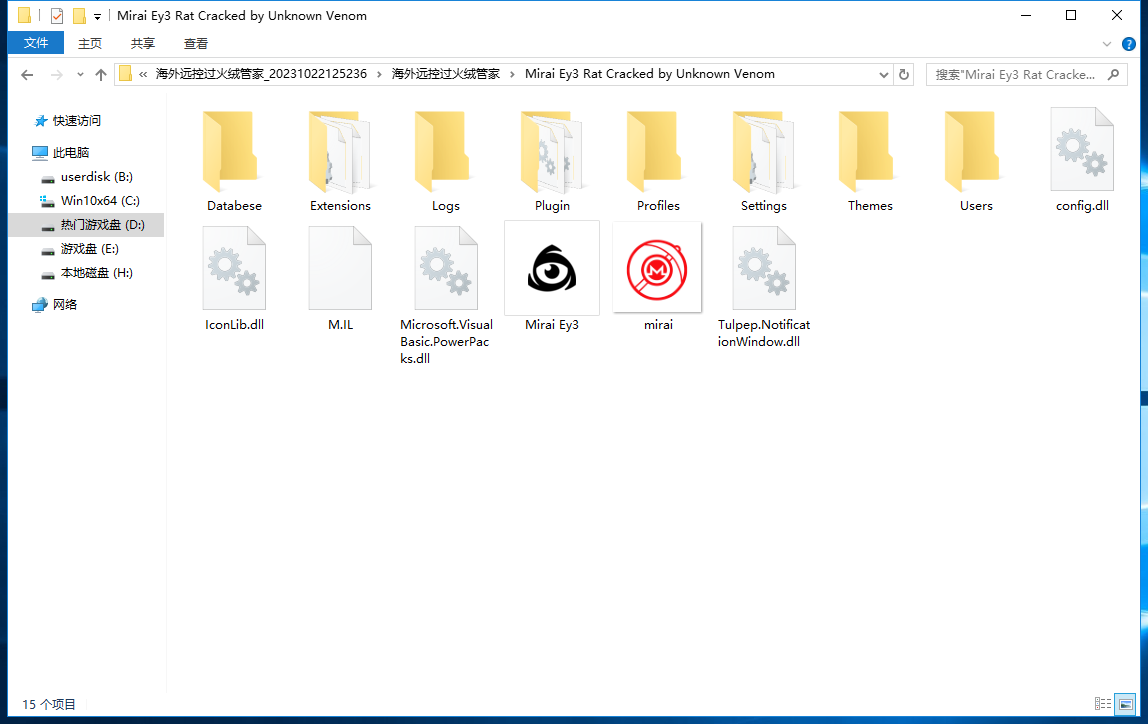Select 网络 in navigation pane
This screenshot has height=724, width=1148.
pyautogui.click(x=64, y=305)
